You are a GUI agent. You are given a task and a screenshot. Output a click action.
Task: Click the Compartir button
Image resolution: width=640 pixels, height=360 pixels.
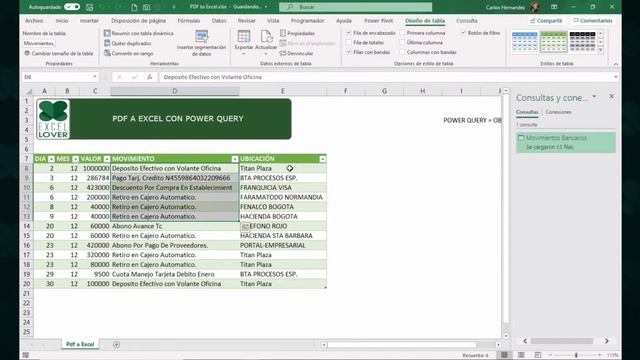(x=546, y=20)
